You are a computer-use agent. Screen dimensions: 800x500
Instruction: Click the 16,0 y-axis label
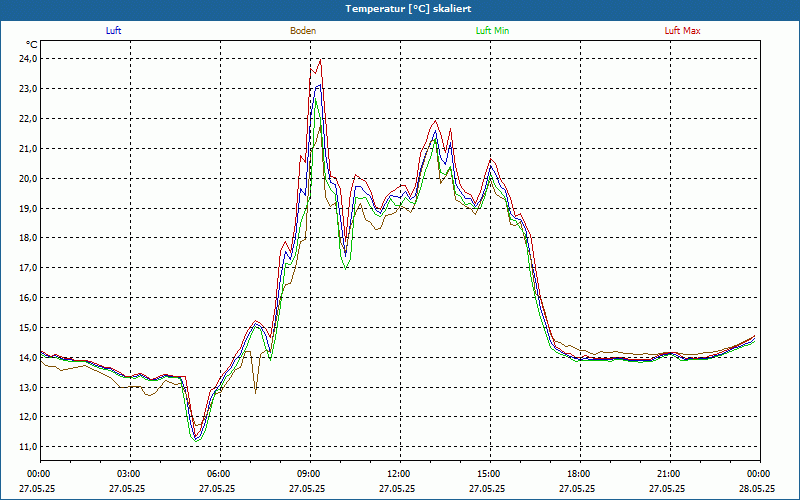[x=29, y=297]
